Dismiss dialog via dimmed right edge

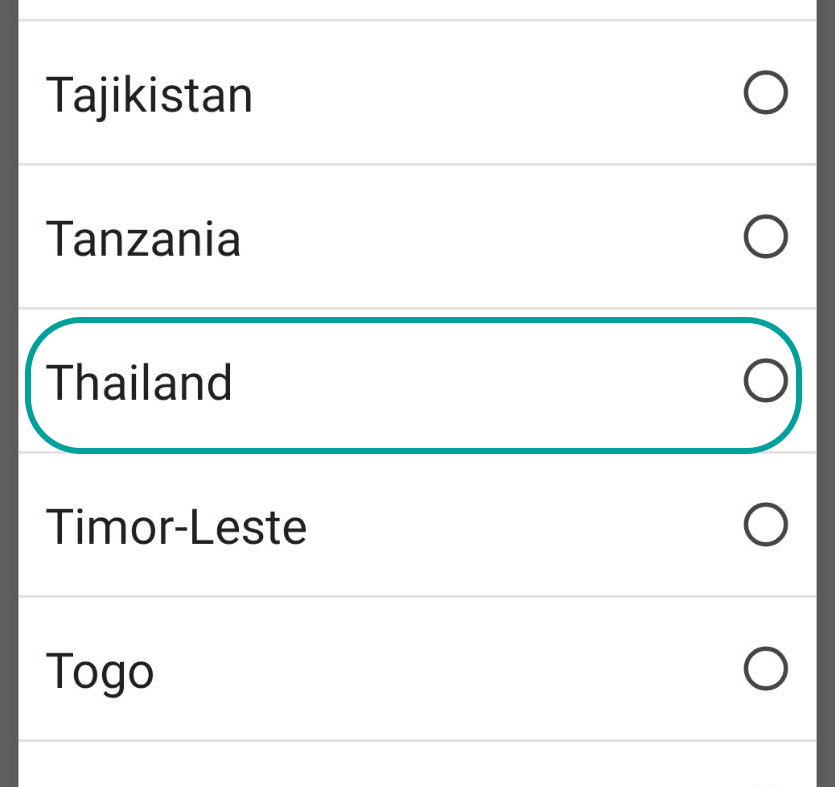[825, 394]
